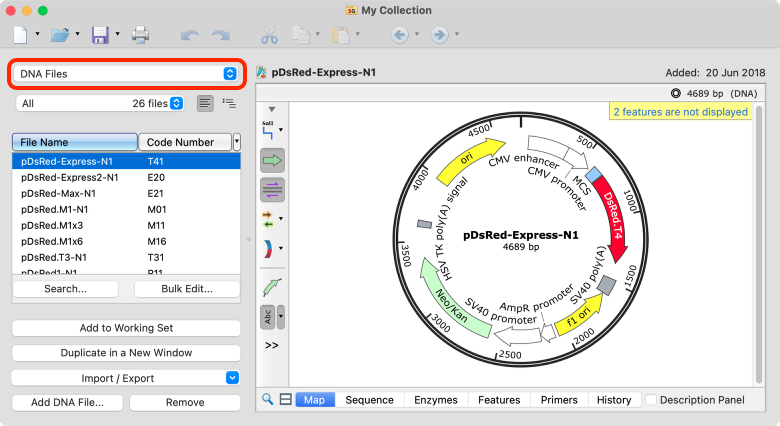Click the blue/red ORFs bracket icon
This screenshot has width=780, height=426.
268,248
